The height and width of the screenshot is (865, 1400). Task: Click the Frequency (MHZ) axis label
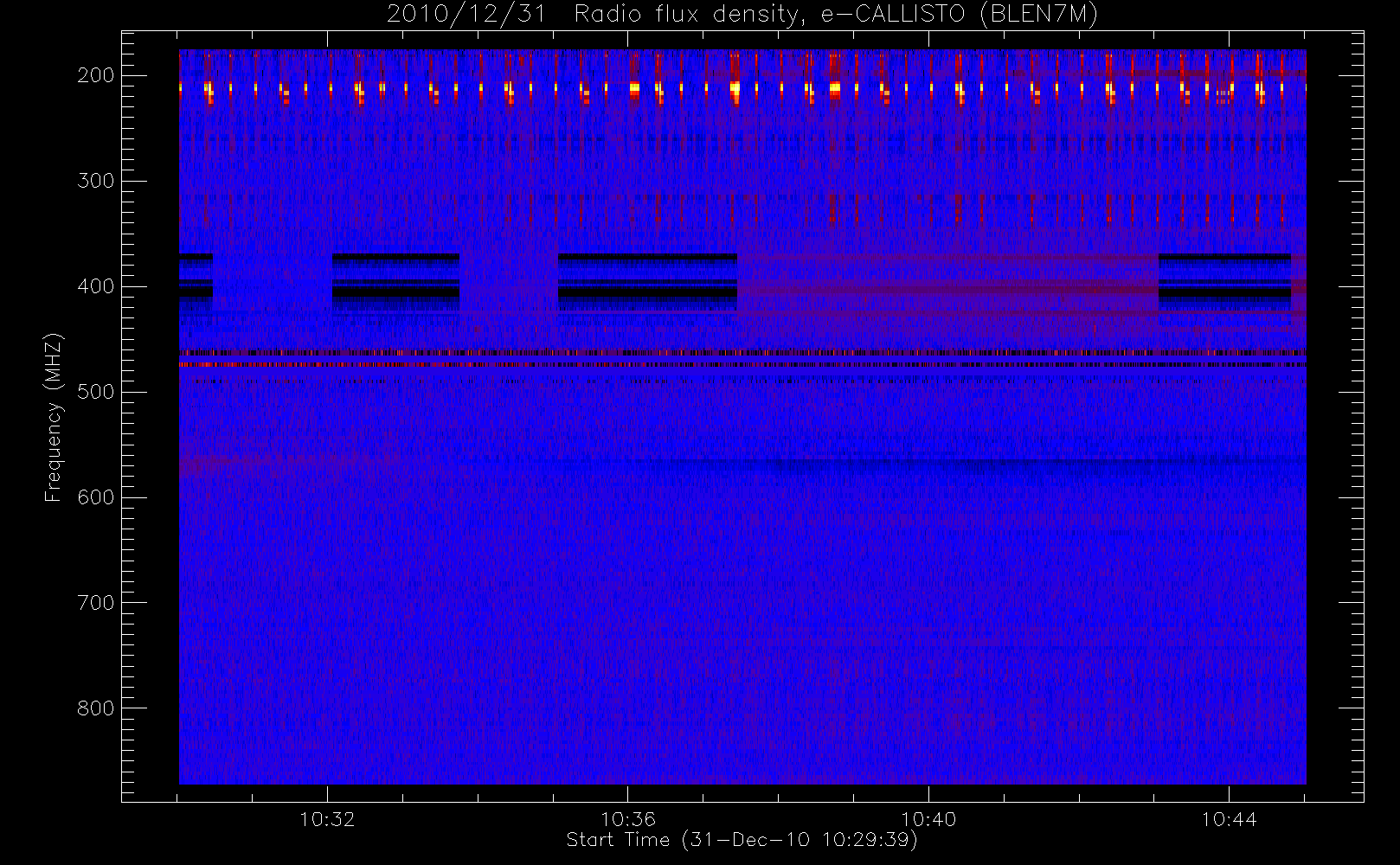pyautogui.click(x=54, y=417)
